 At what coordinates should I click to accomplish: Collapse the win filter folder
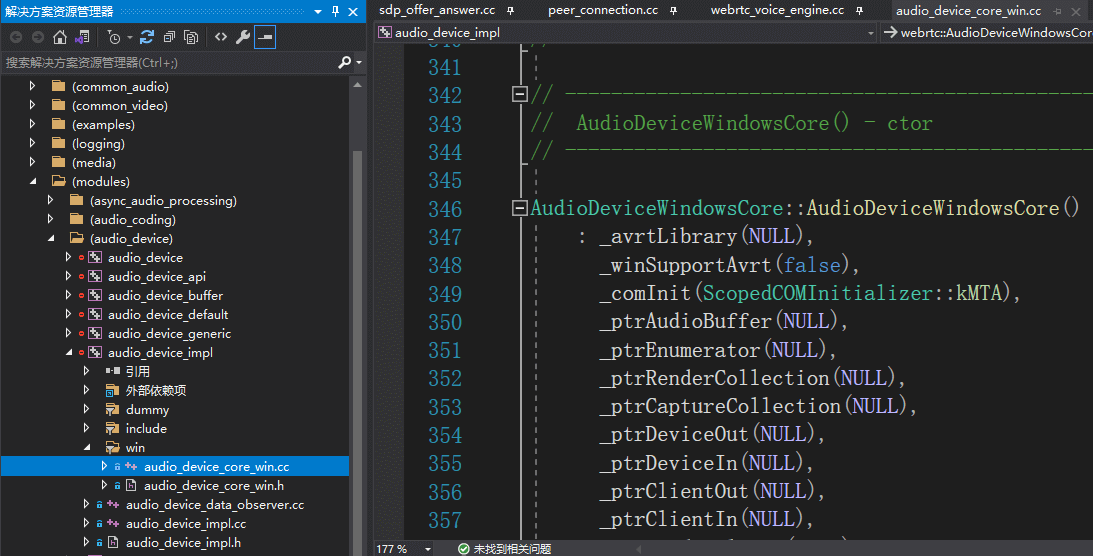click(x=87, y=447)
